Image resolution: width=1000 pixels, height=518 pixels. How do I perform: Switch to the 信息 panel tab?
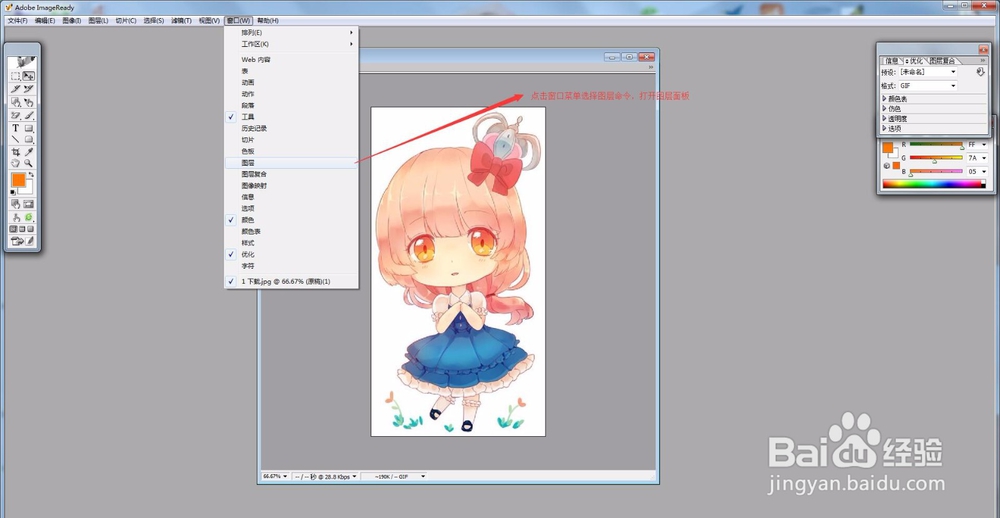[x=892, y=61]
